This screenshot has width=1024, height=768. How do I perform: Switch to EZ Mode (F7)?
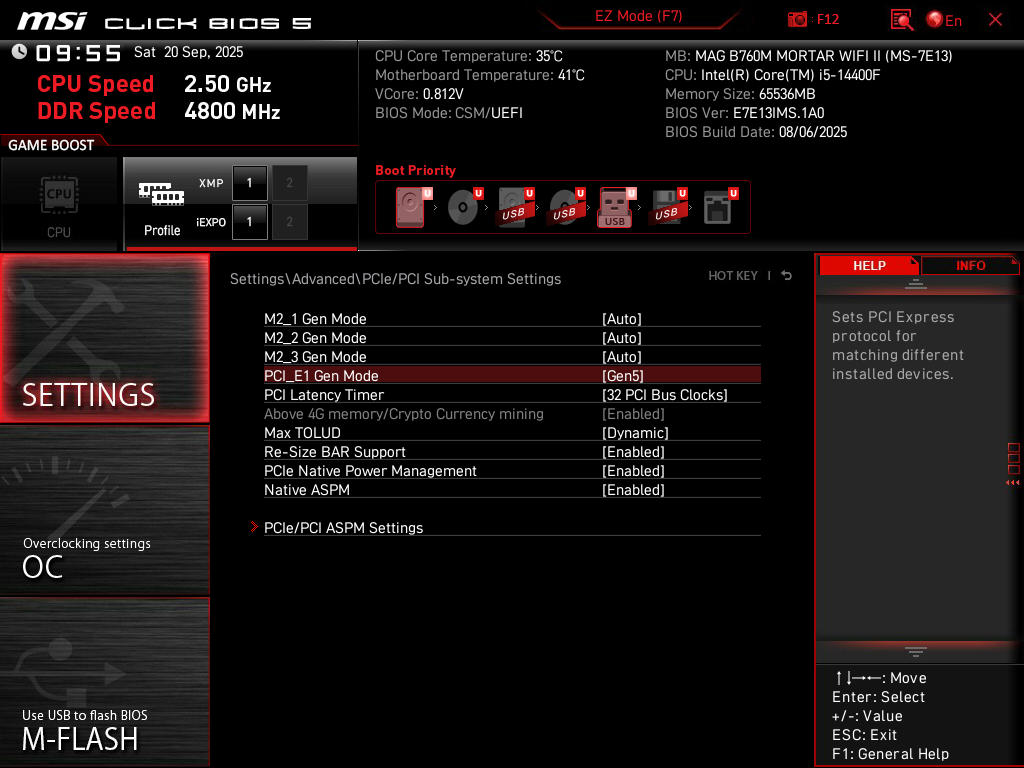[638, 16]
